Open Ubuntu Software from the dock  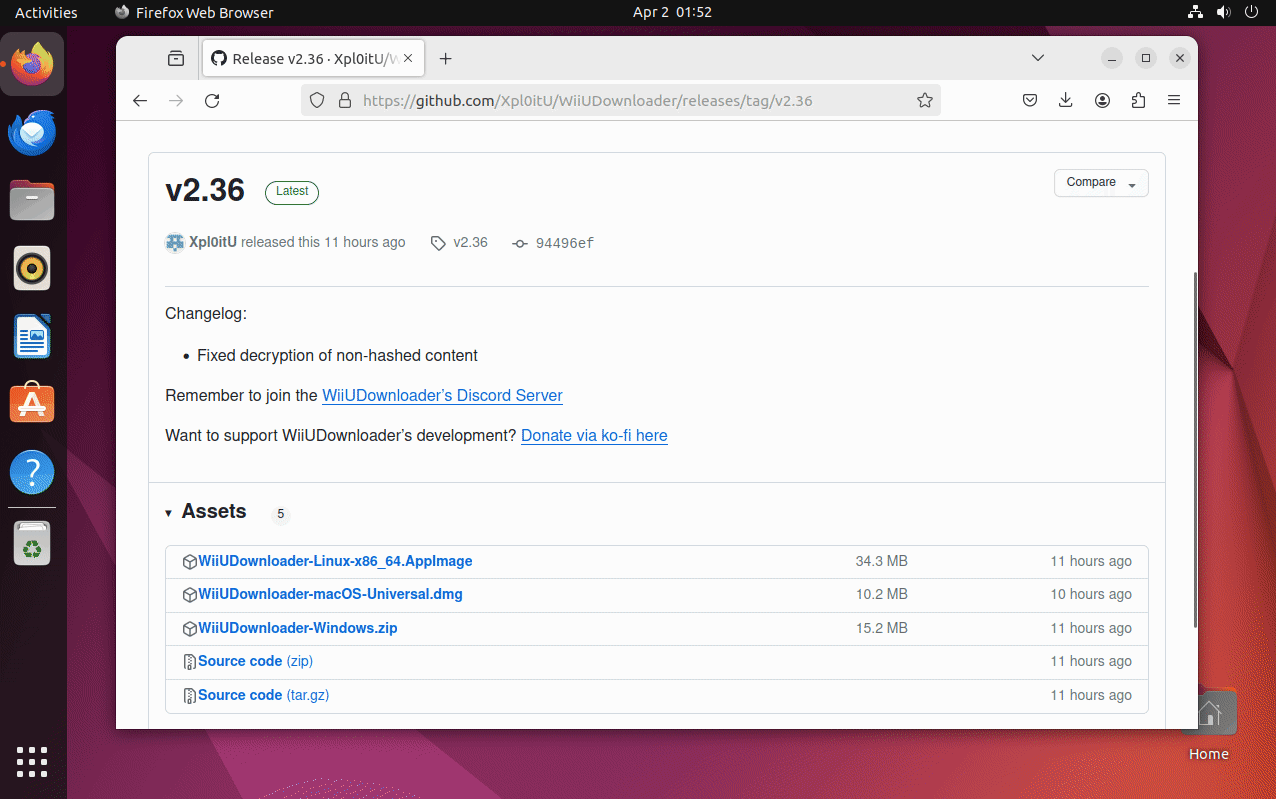tap(32, 403)
